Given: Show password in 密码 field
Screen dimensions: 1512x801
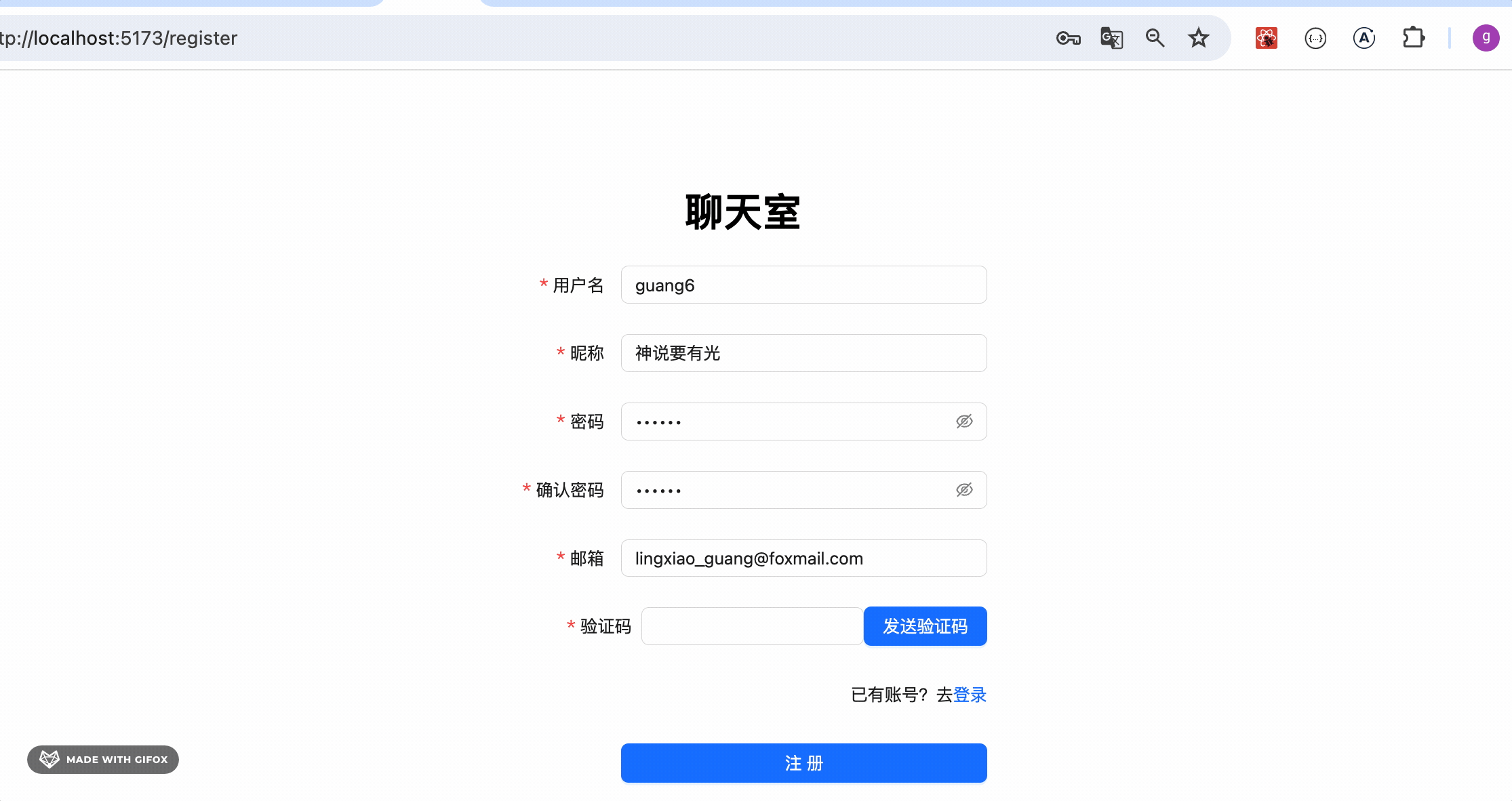Looking at the screenshot, I should click(x=964, y=422).
